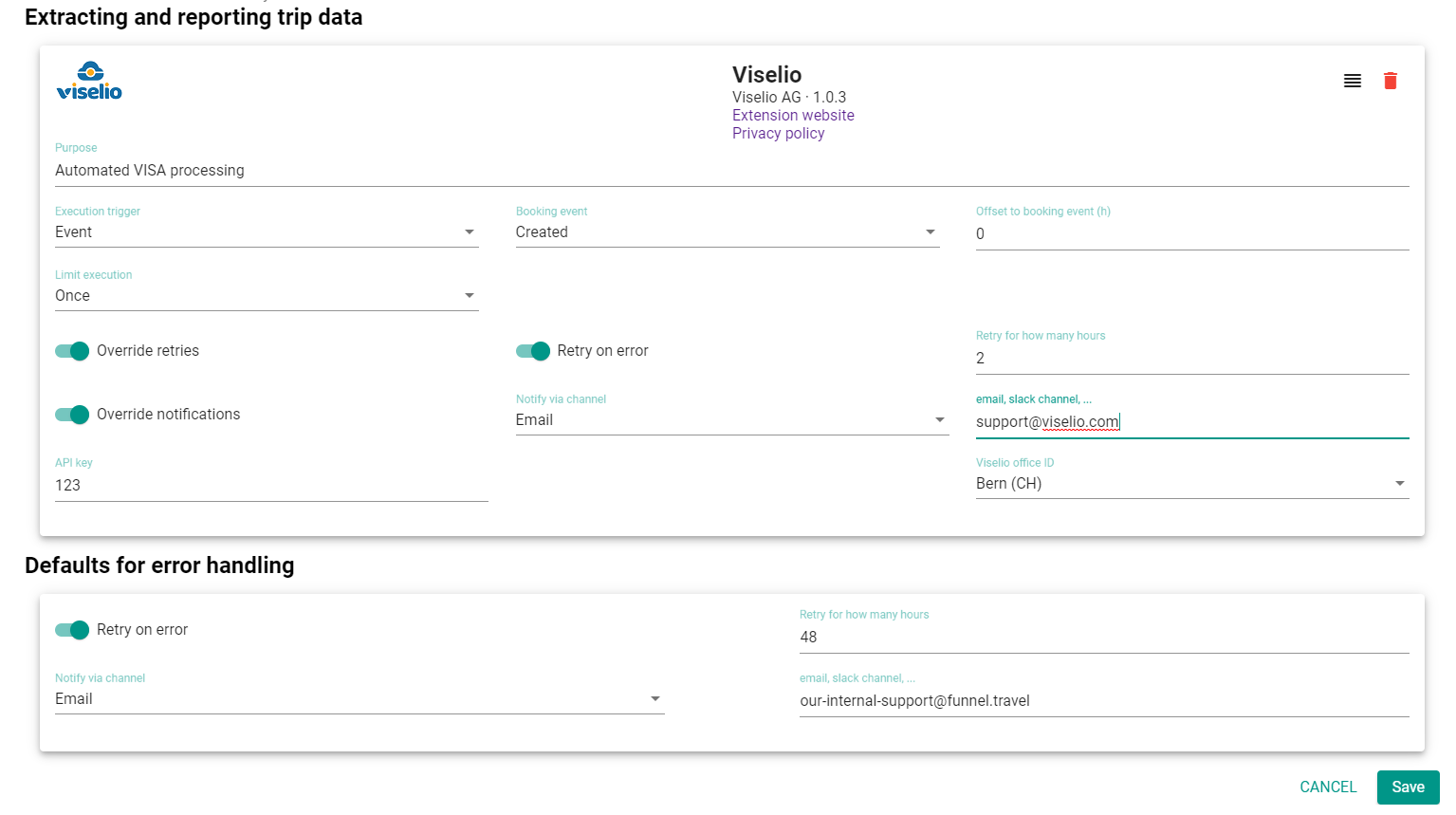Click the CANCEL button
This screenshot has width=1456, height=815.
tap(1328, 787)
